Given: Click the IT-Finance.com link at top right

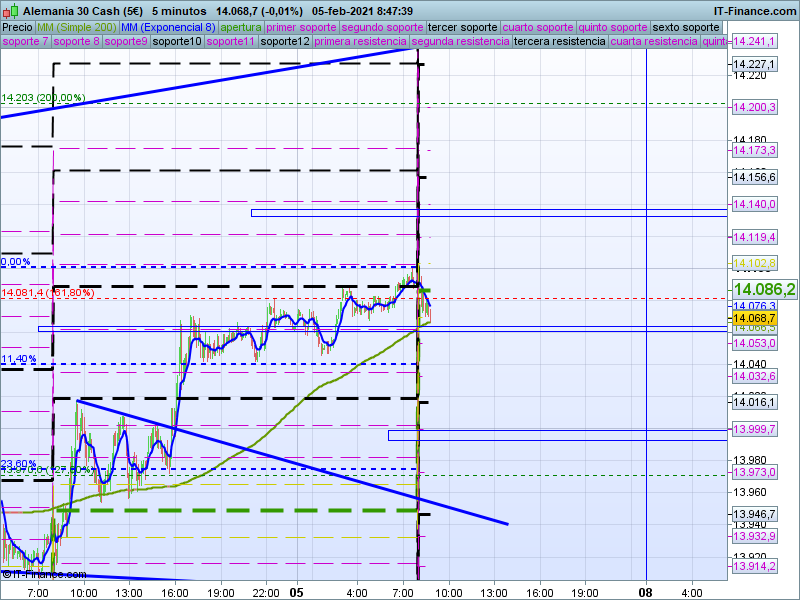Looking at the screenshot, I should click(754, 10).
